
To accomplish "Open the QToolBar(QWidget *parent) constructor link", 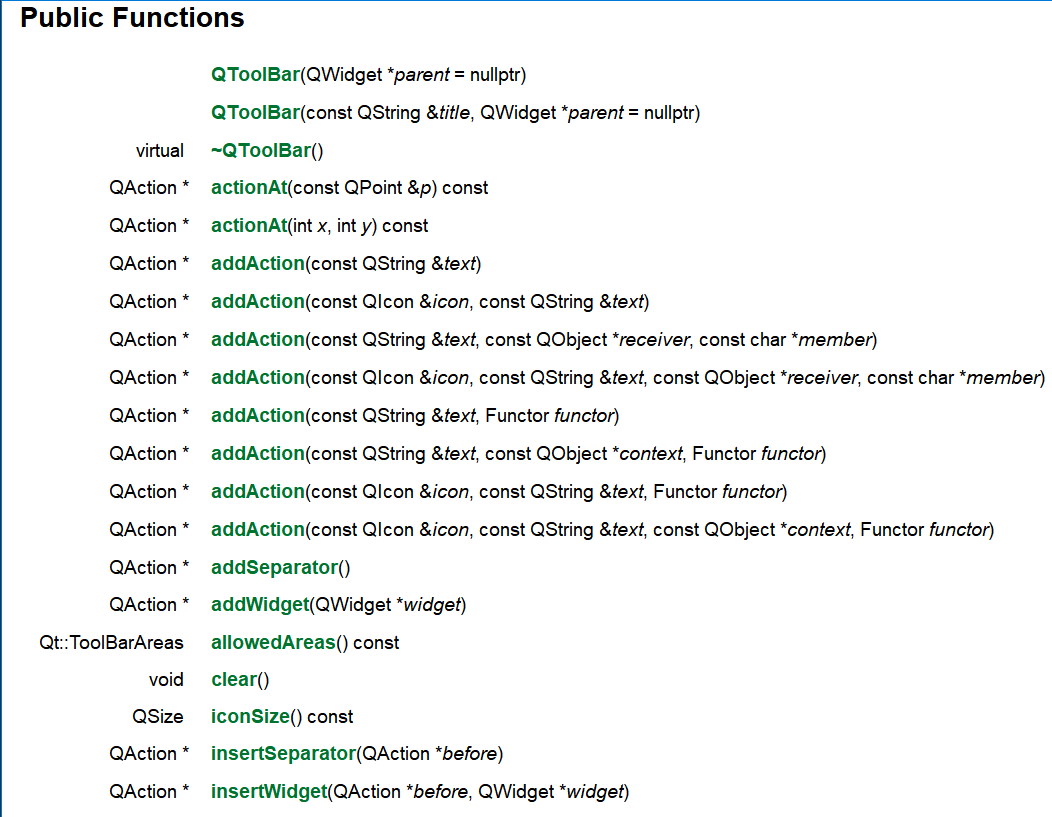I will pyautogui.click(x=255, y=74).
